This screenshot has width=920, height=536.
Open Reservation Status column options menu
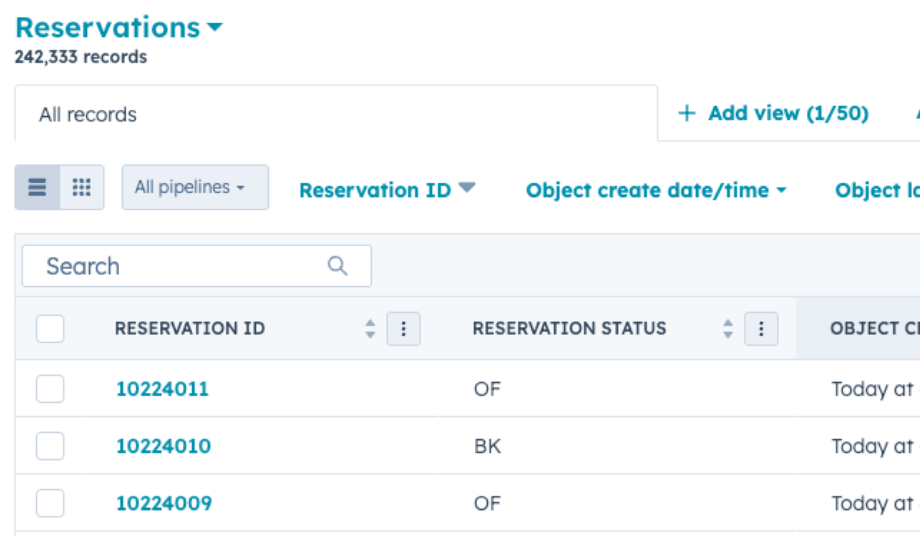(761, 328)
